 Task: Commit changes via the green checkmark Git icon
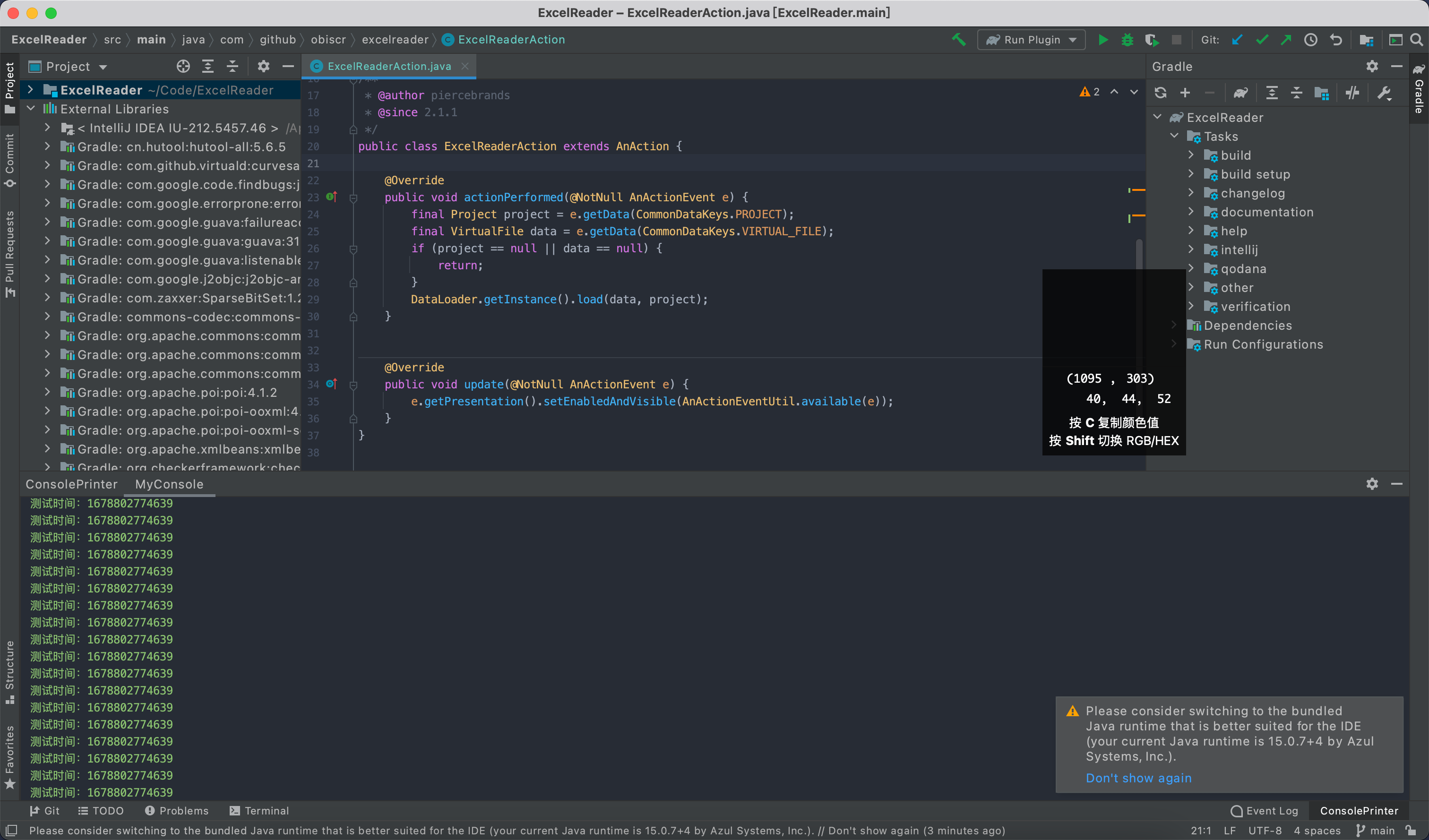pos(1261,40)
